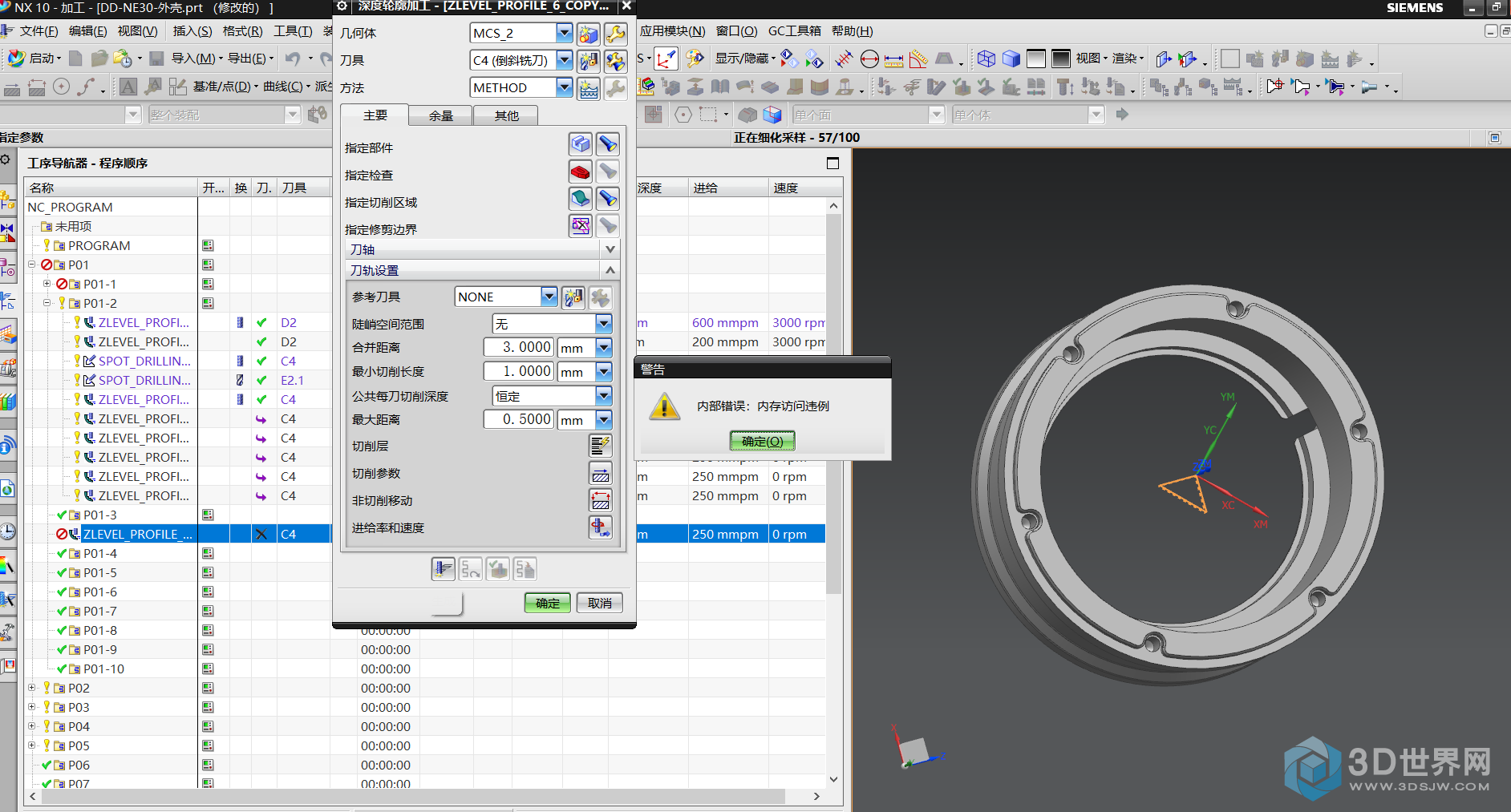The width and height of the screenshot is (1511, 812).
Task: Open the 方法 METHOD dropdown
Action: pos(564,87)
